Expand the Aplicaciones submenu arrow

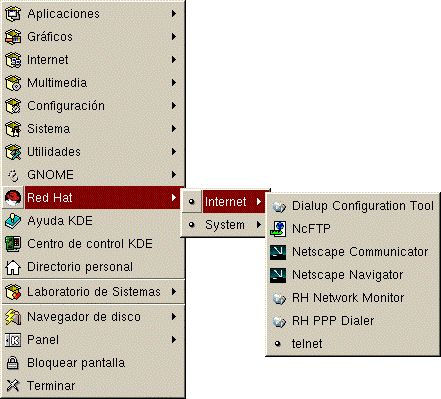click(x=174, y=14)
